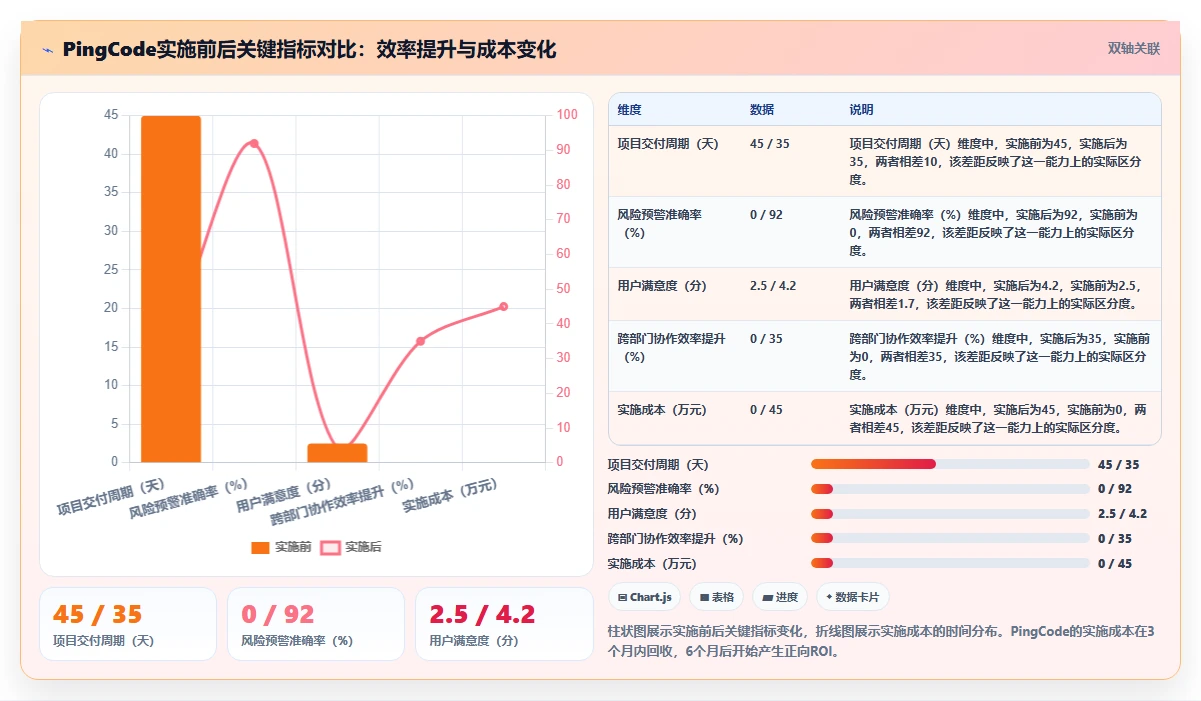Select the 进度 chip
This screenshot has height=701, width=1201.
click(x=780, y=597)
